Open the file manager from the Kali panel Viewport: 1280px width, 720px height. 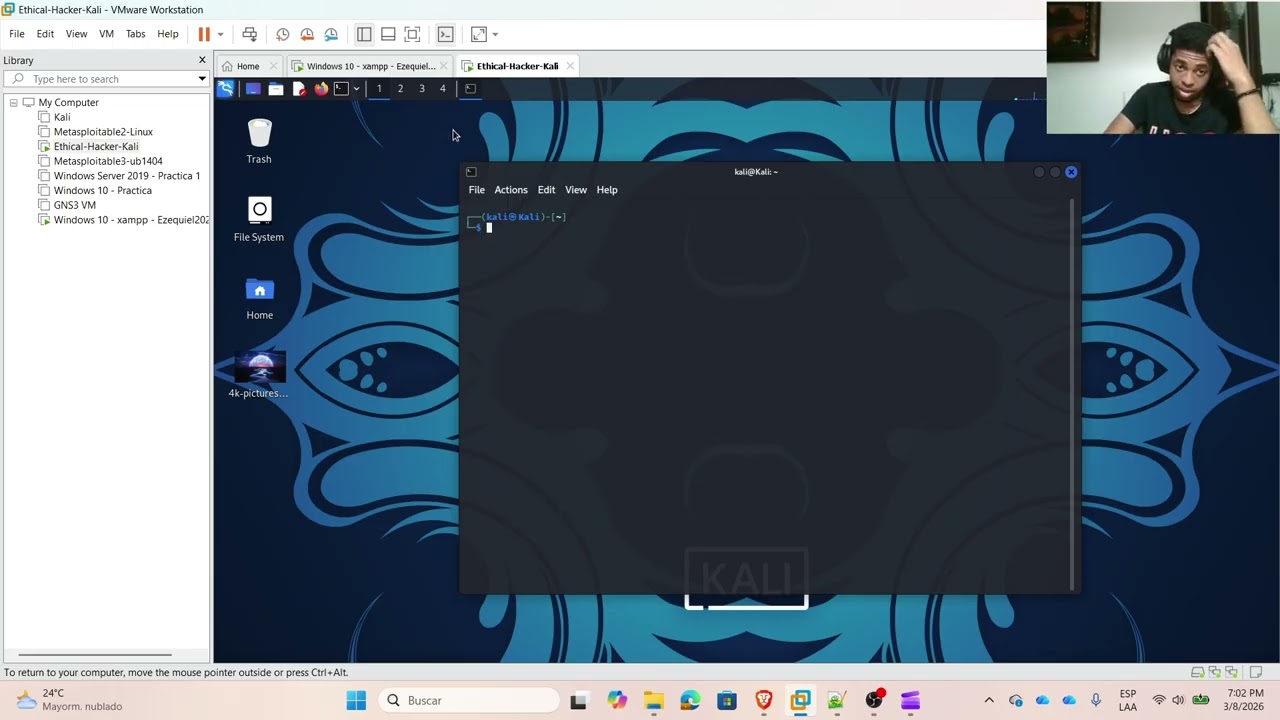(275, 89)
